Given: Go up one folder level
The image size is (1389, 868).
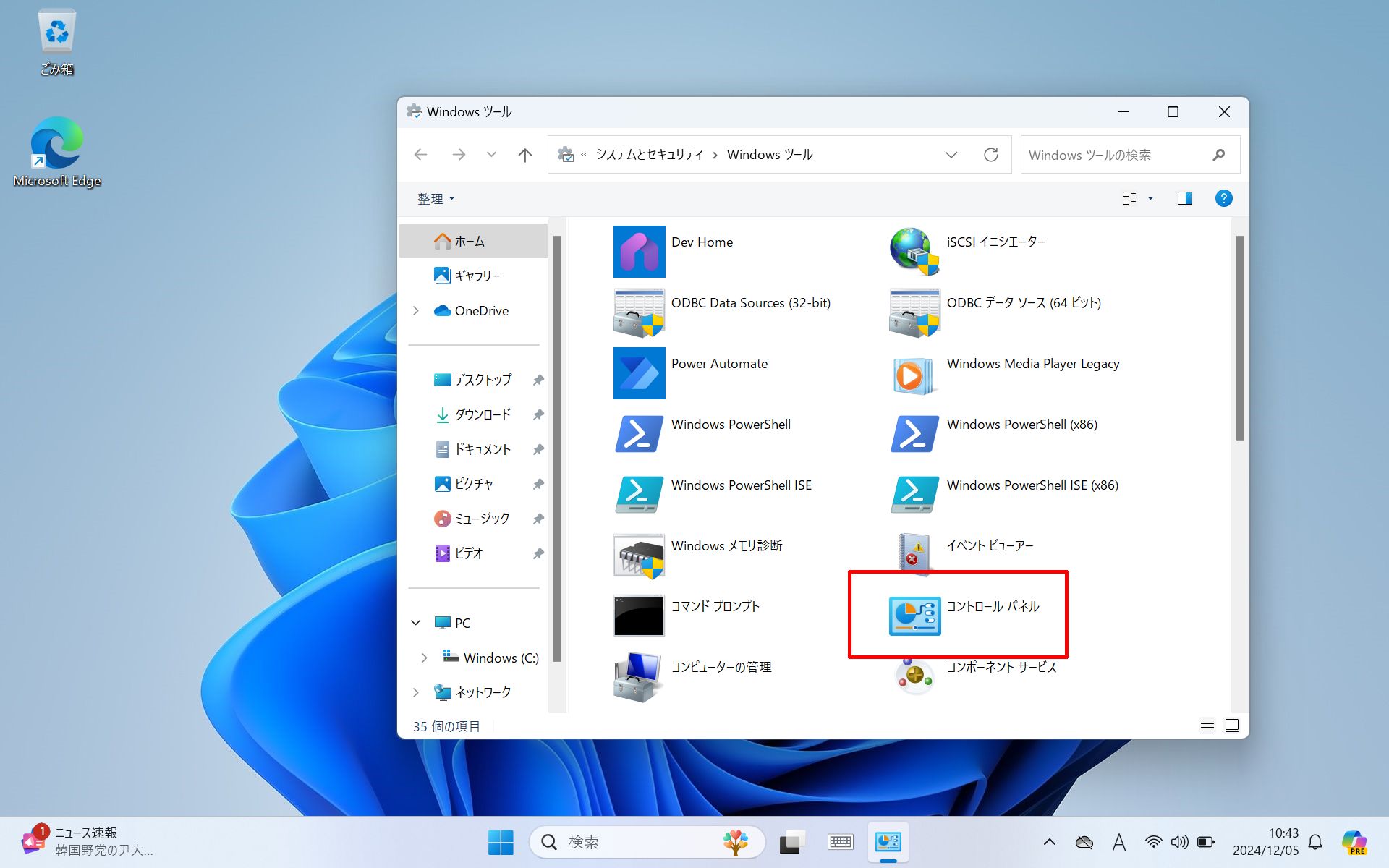Looking at the screenshot, I should tap(525, 155).
